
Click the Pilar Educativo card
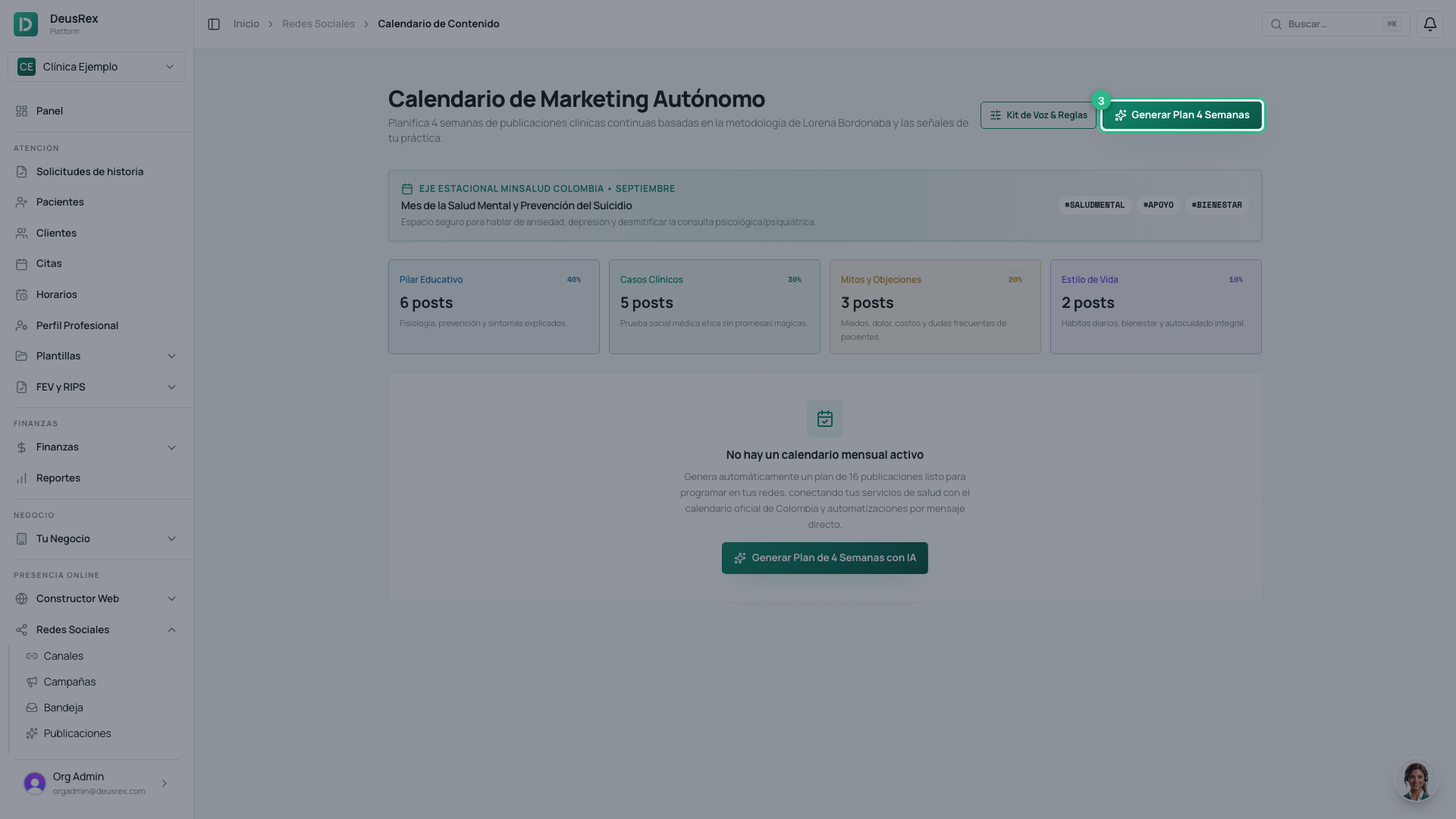494,306
